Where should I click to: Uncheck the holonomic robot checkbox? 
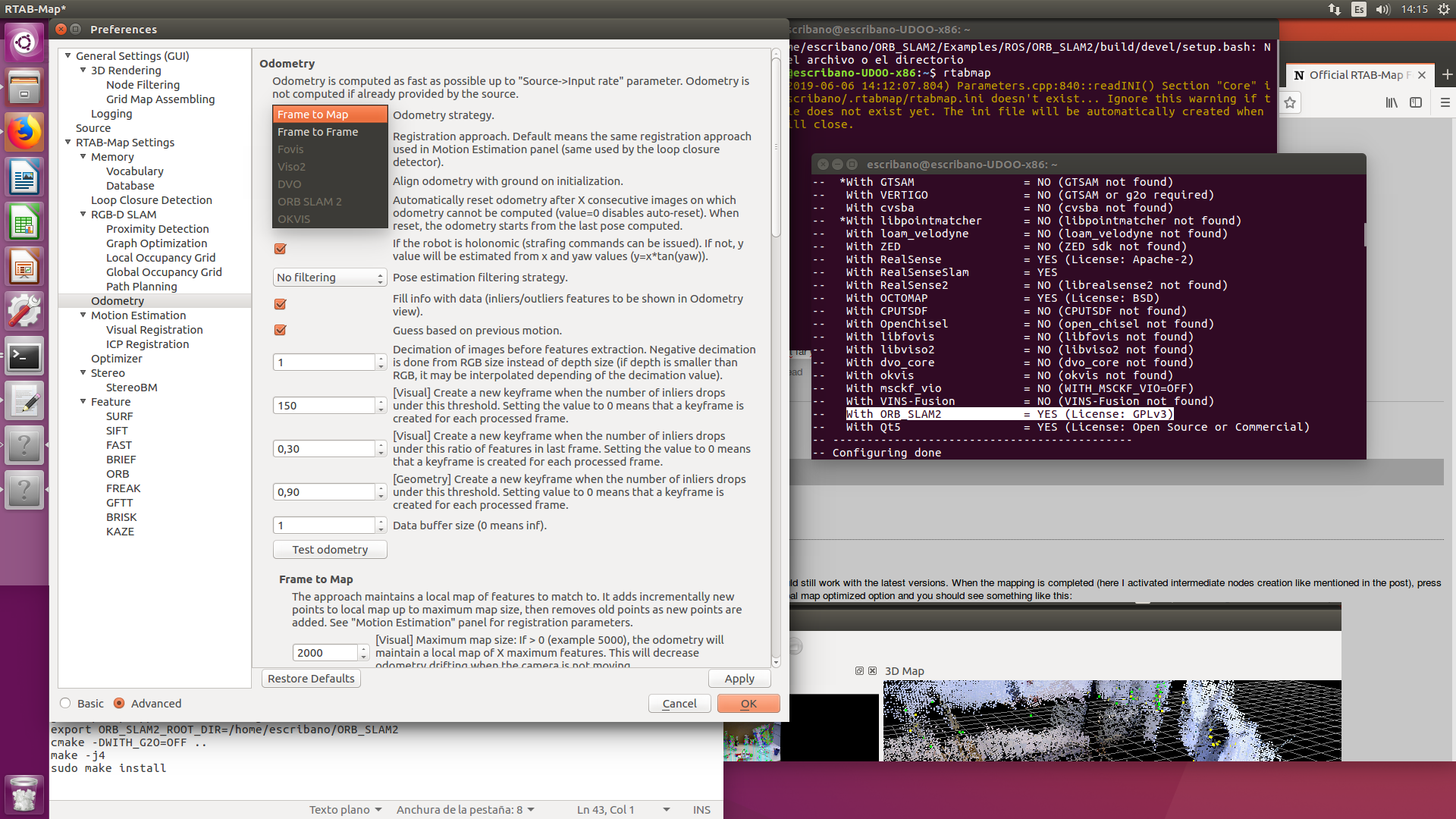point(280,249)
